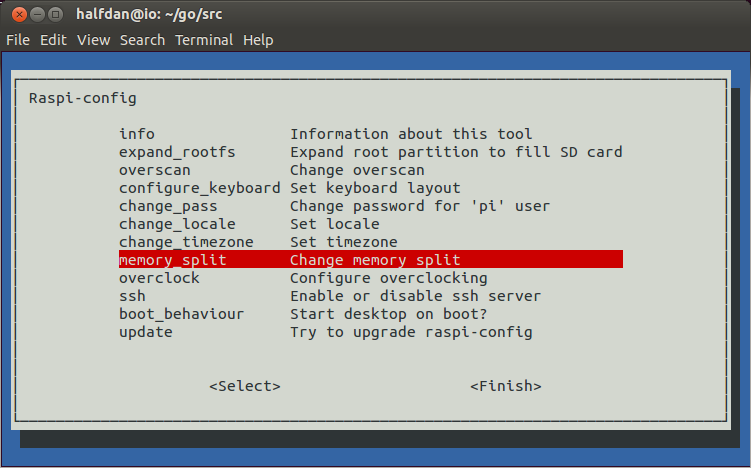This screenshot has width=751, height=468.
Task: Open the File menu
Action: click(x=18, y=40)
